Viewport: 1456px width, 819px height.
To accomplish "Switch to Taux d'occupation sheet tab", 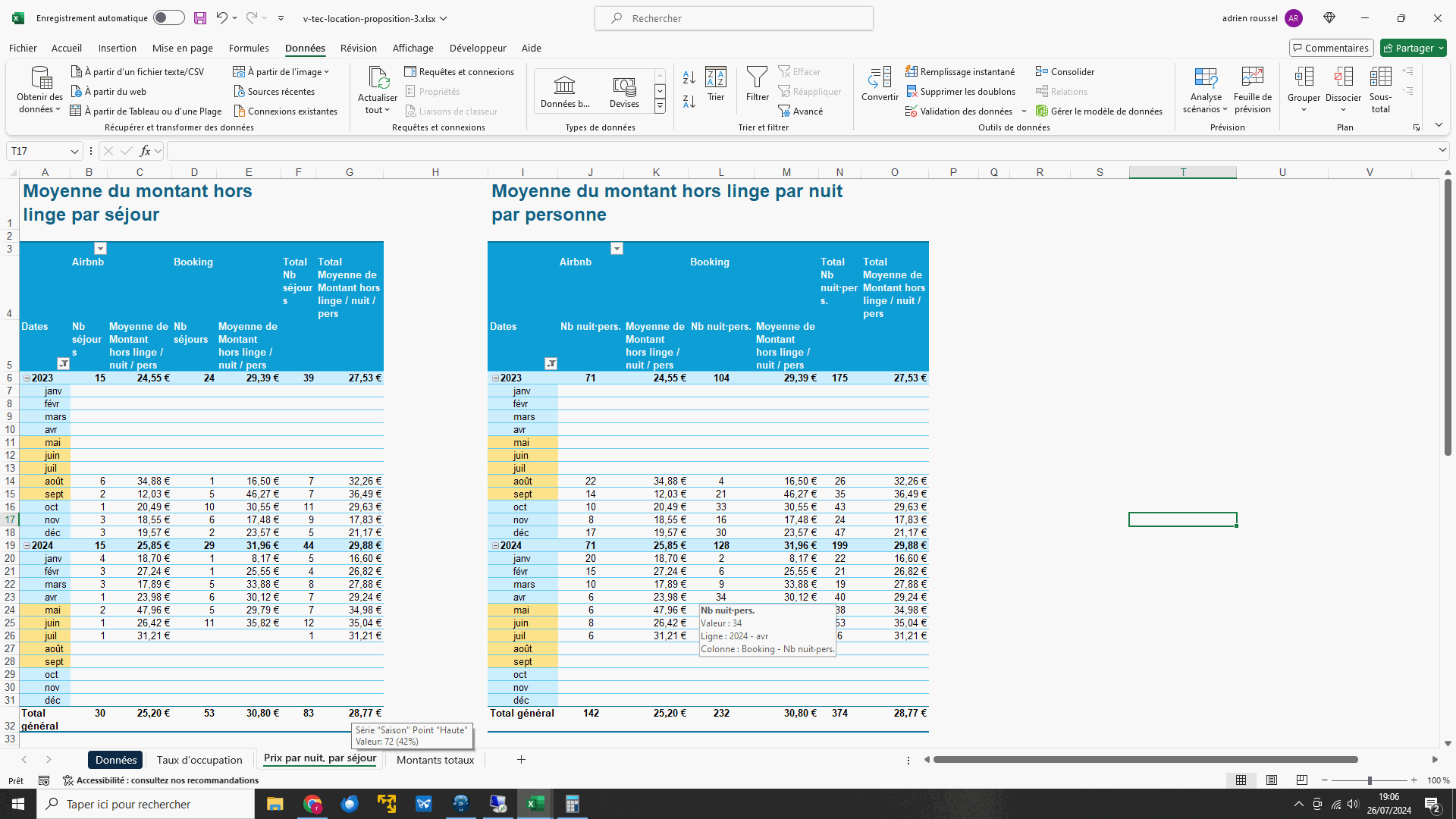I will (199, 760).
